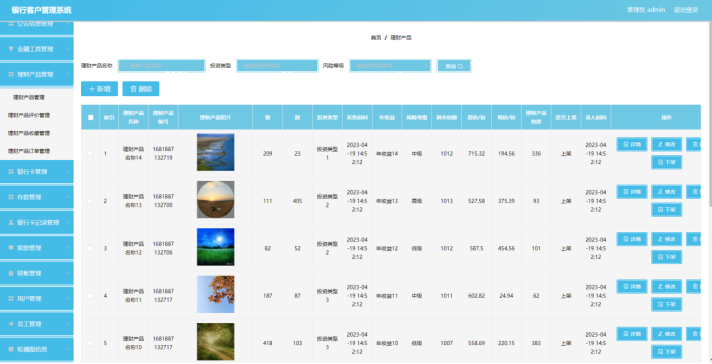Open 理财产品订单管理 submenu entry

29,151
